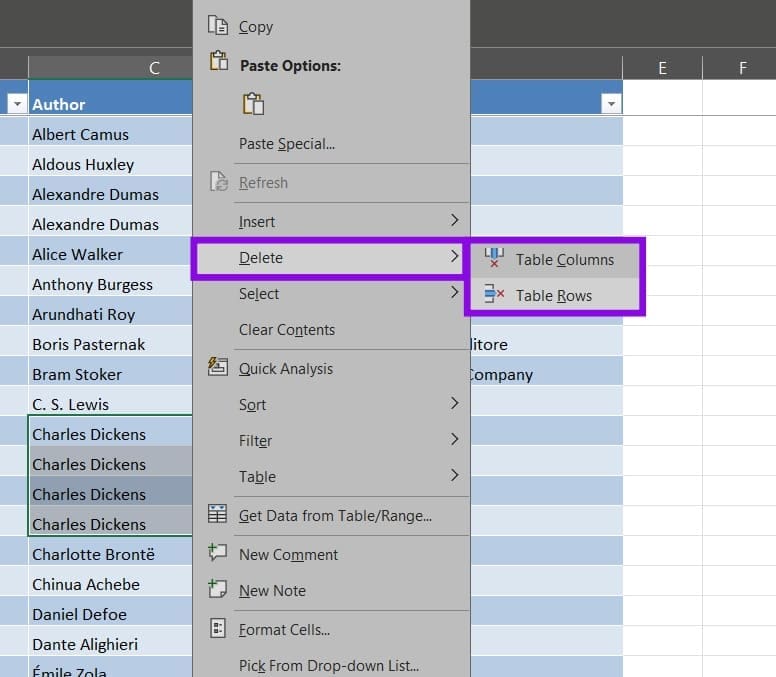Select the Émile Zola cell

110,667
